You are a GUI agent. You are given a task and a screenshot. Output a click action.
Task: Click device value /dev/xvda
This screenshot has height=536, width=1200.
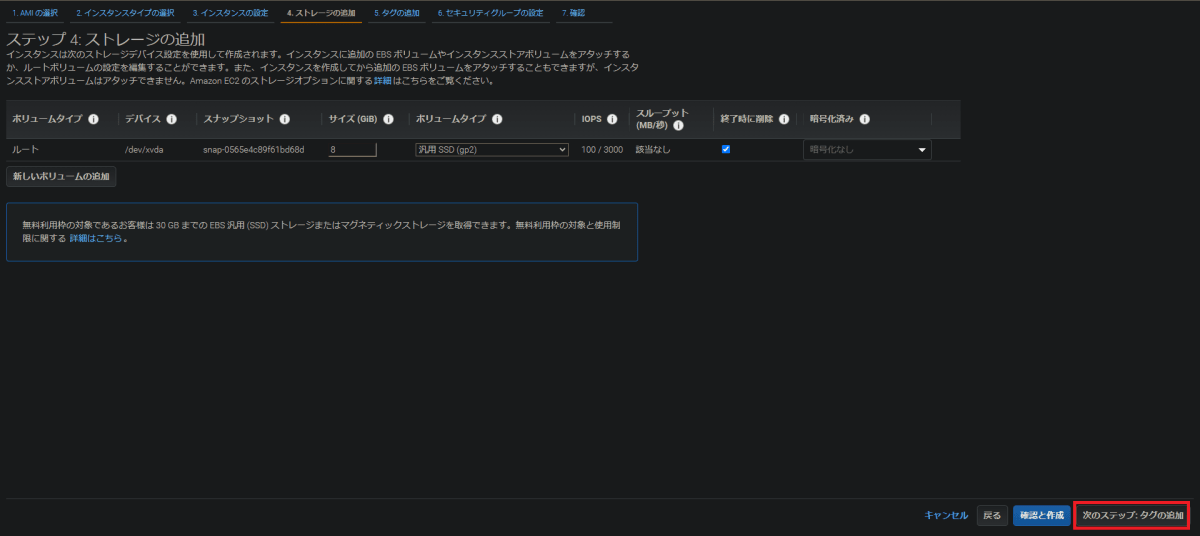[x=145, y=149]
